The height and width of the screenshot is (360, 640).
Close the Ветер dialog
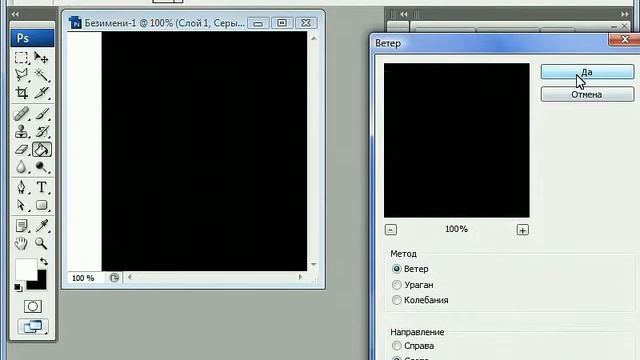[x=624, y=39]
